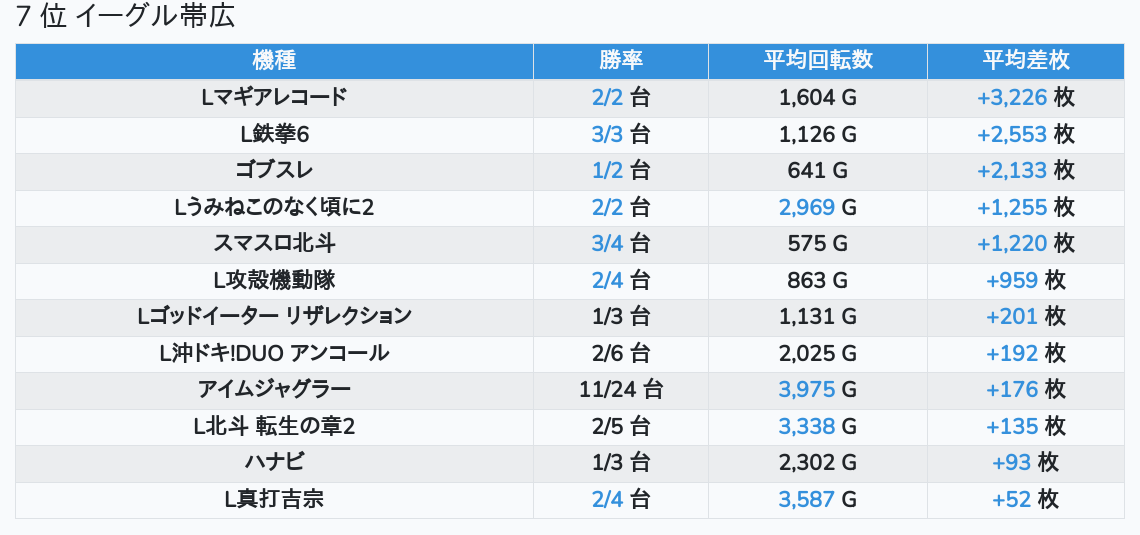Click the 11/24 台 win rate cell

pos(621,389)
